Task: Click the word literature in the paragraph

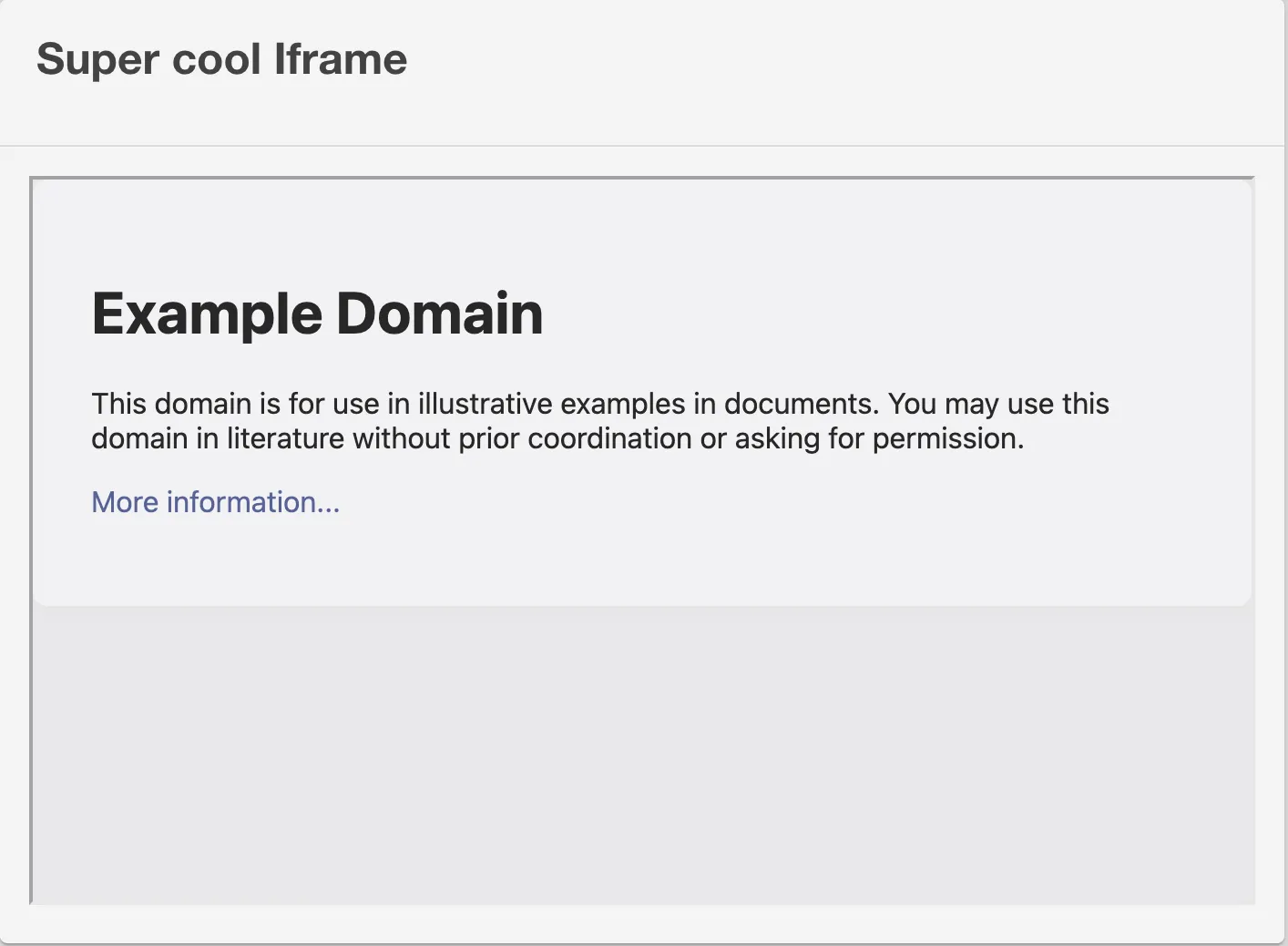Action: point(286,439)
